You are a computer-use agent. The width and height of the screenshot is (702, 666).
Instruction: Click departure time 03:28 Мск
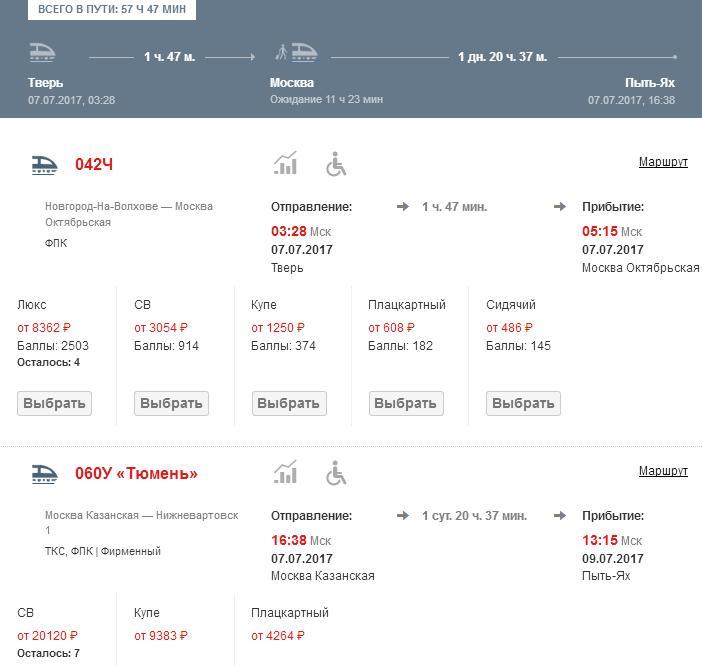(301, 231)
